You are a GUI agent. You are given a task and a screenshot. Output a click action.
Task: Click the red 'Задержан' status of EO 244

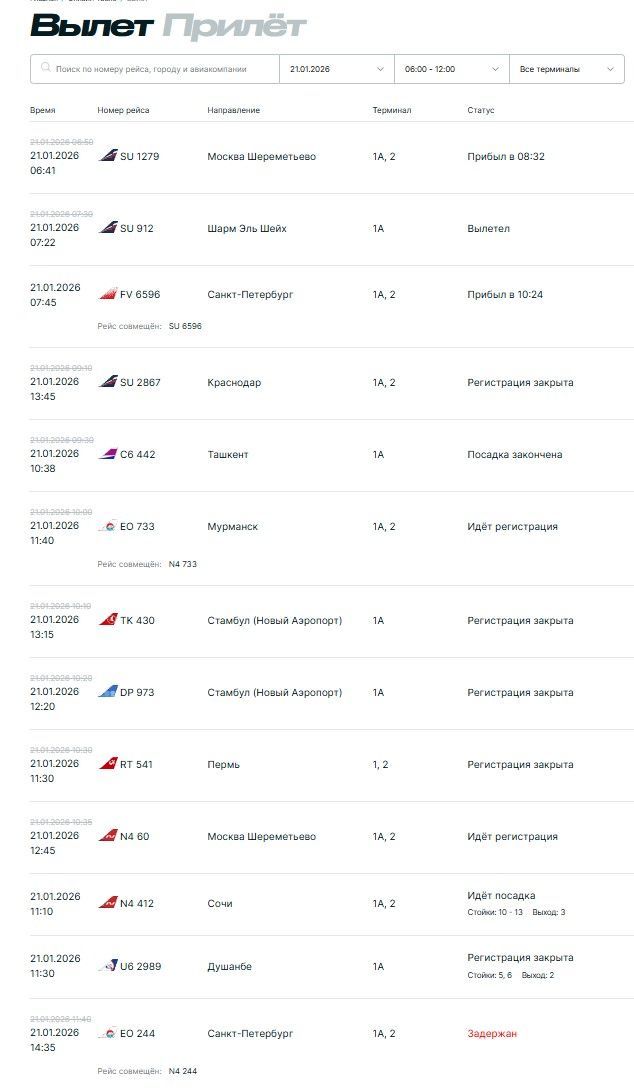[492, 1034]
